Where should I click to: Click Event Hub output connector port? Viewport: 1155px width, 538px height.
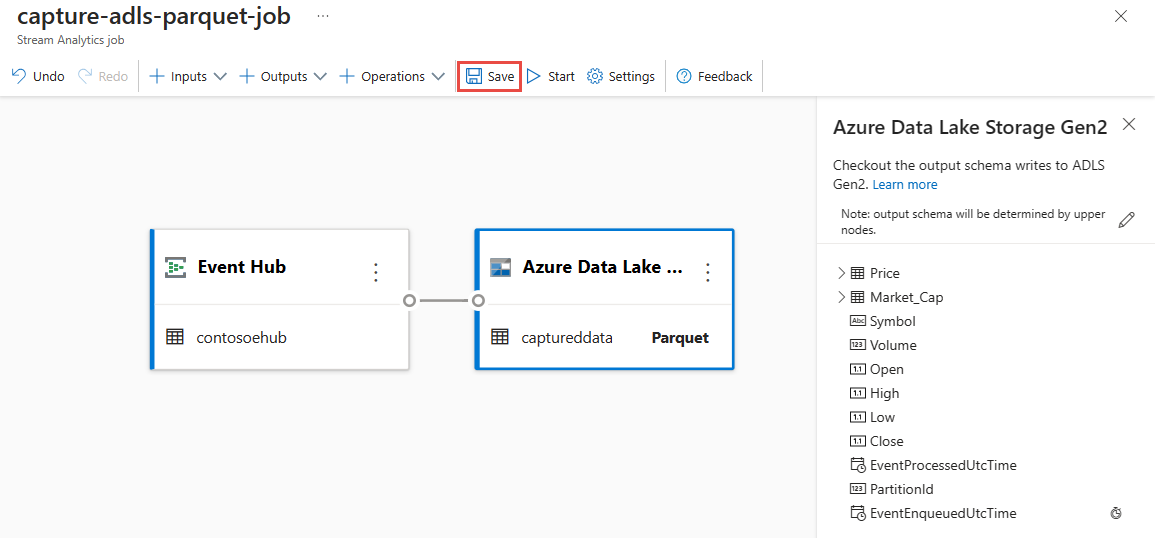pos(410,301)
